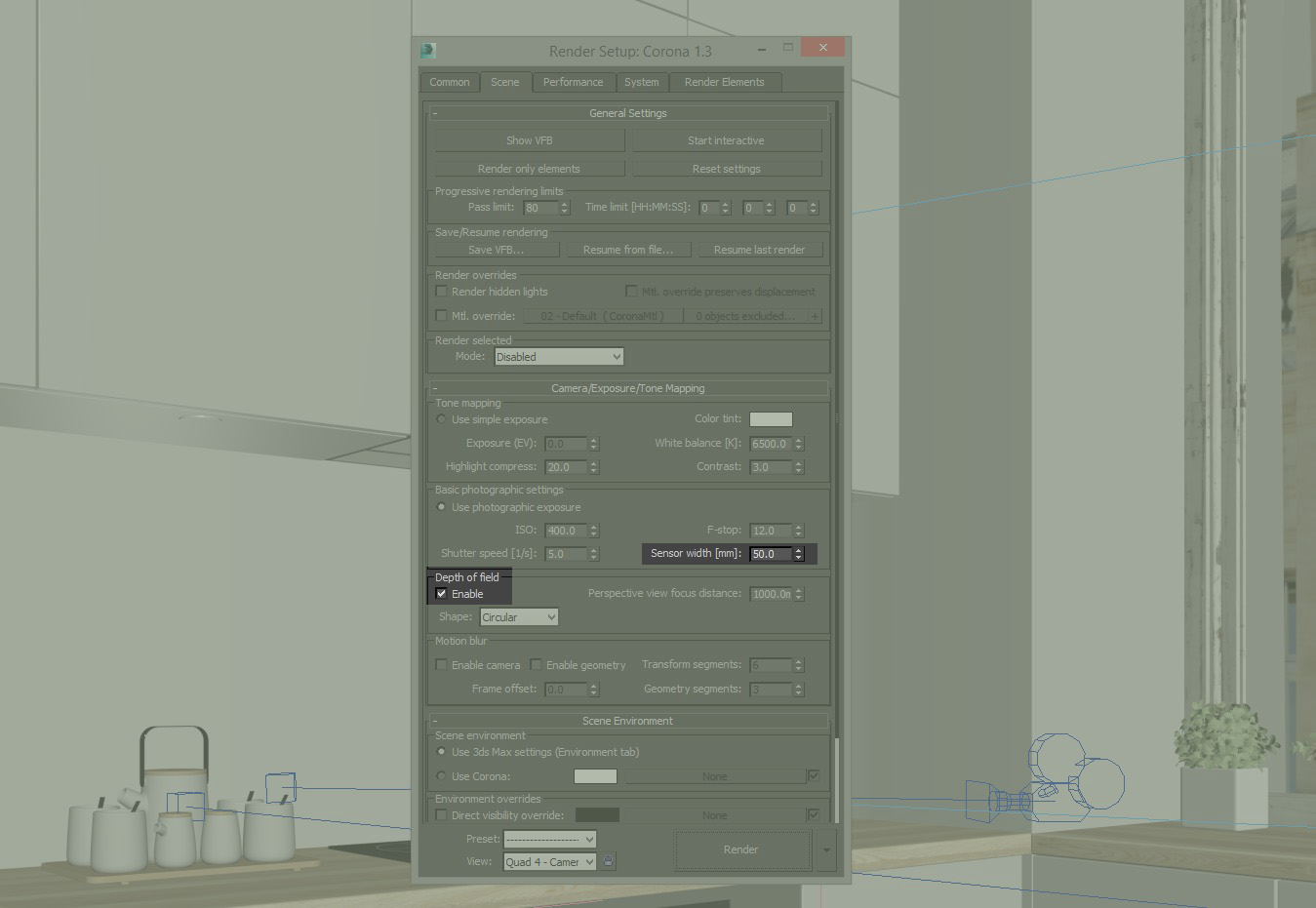The height and width of the screenshot is (908, 1316).
Task: Click Save VFB button
Action: tap(496, 250)
